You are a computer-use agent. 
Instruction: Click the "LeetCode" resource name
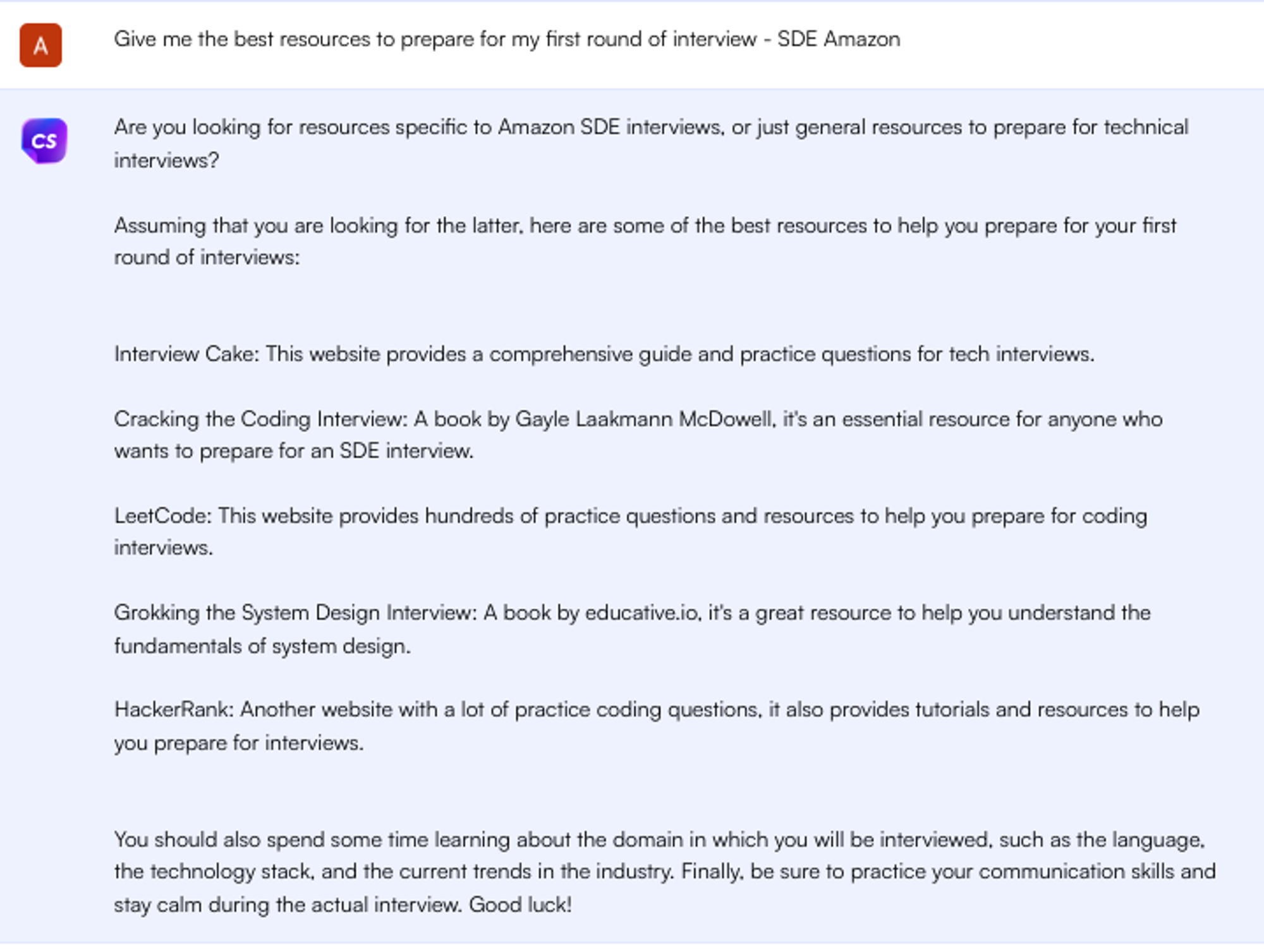[162, 516]
